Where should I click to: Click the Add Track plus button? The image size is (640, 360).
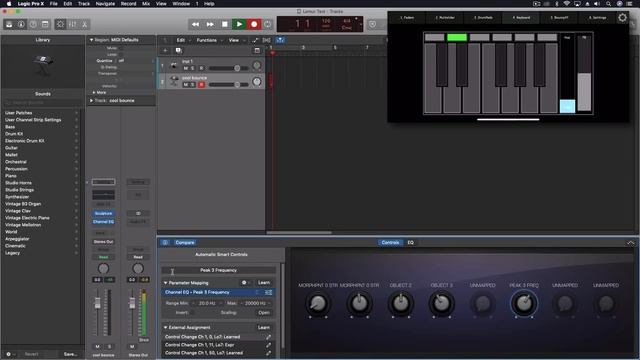[165, 51]
